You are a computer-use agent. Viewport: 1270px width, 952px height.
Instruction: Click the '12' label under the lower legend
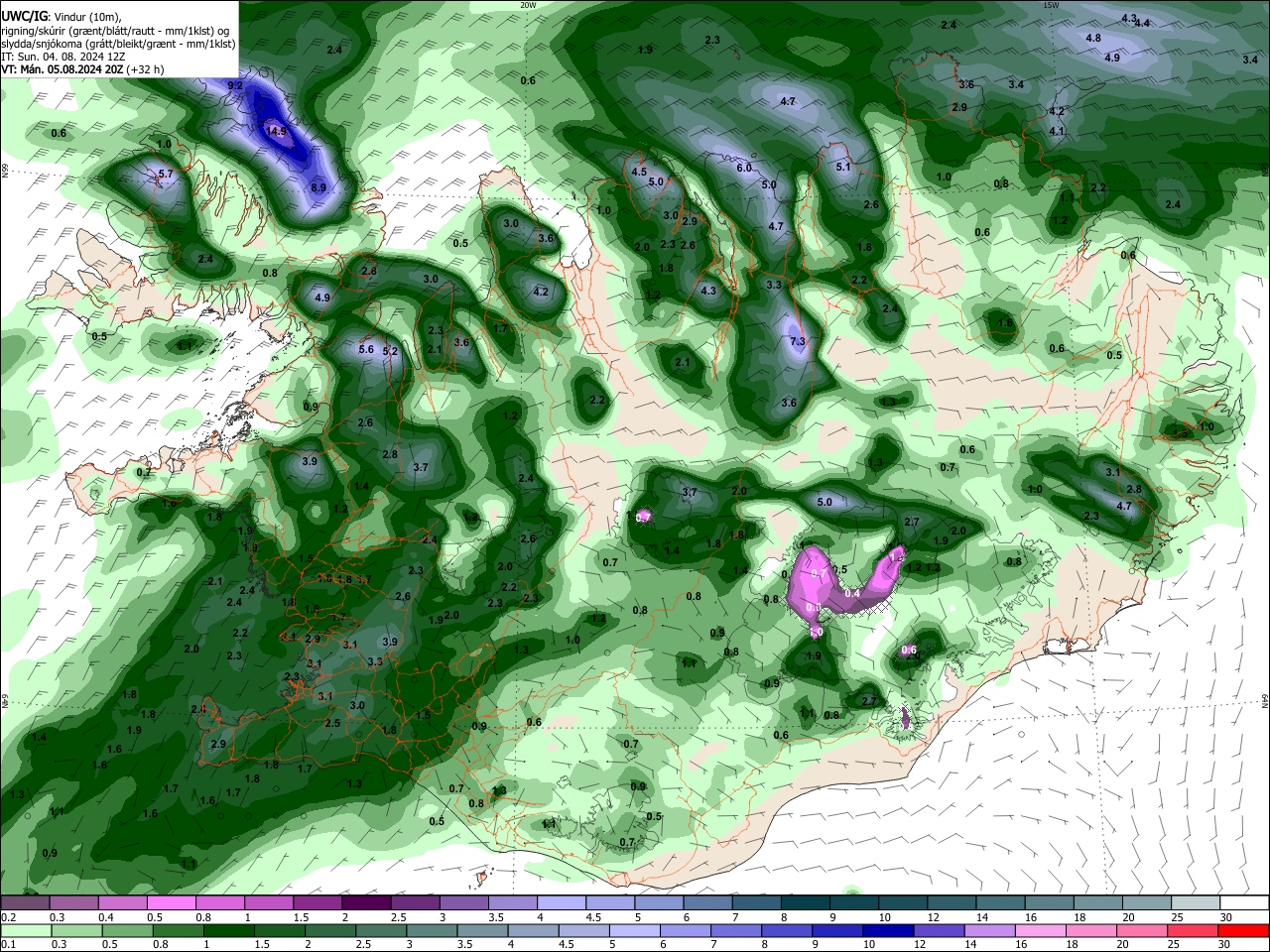(919, 944)
